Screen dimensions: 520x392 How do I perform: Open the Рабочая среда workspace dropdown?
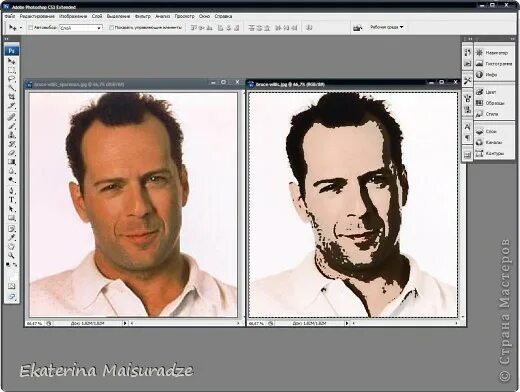(386, 27)
